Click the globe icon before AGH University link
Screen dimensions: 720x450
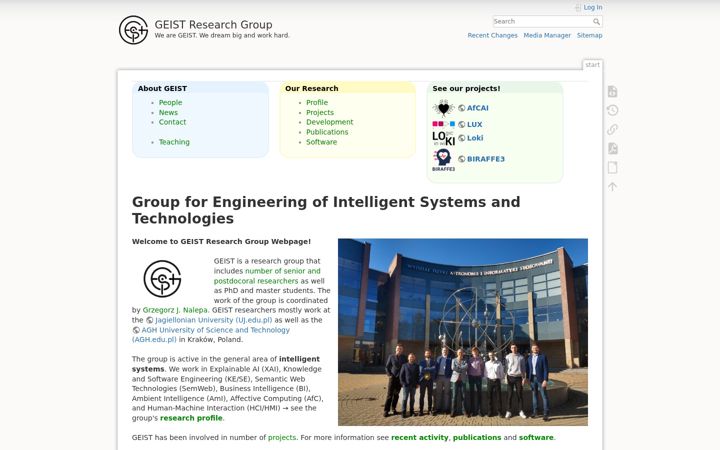click(136, 330)
